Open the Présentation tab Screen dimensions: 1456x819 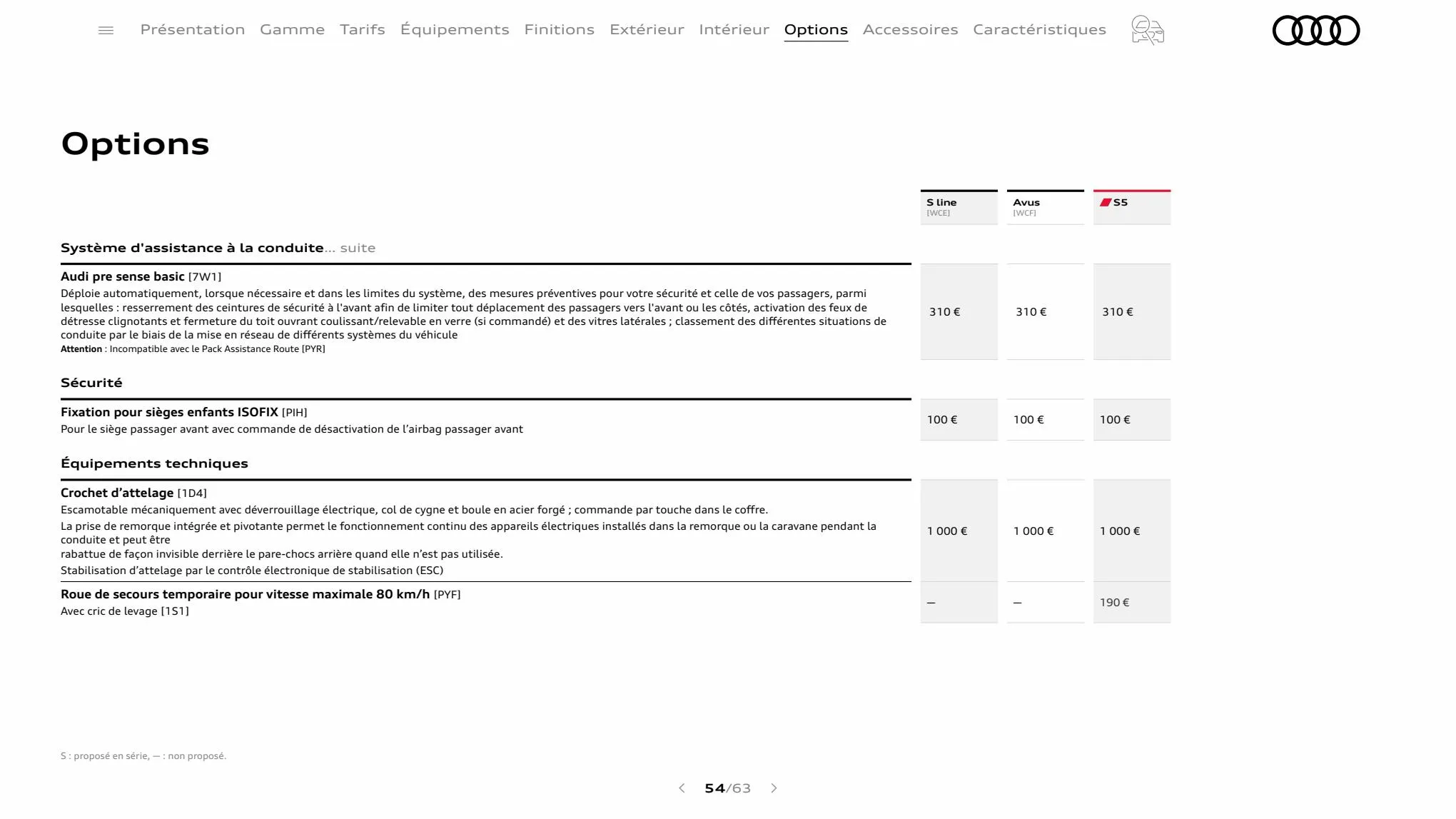click(193, 29)
